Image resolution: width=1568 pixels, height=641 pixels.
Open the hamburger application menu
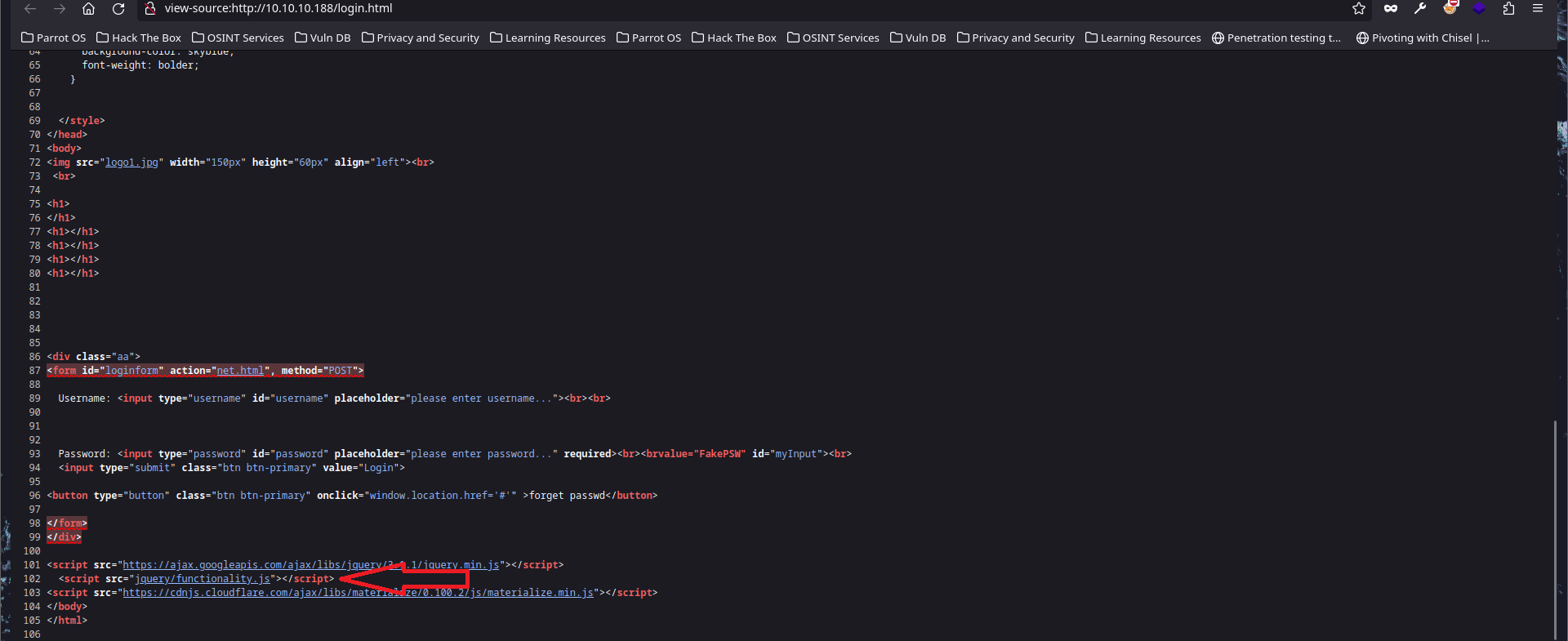1538,8
